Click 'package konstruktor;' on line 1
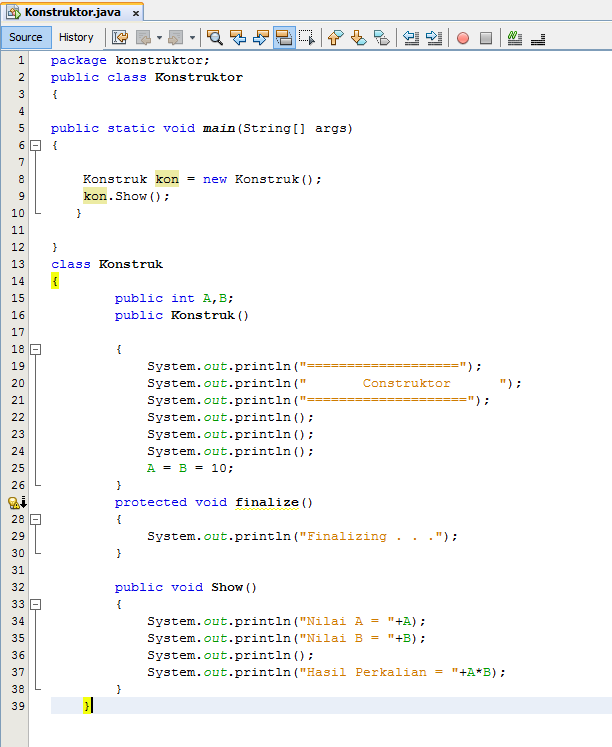612x747 pixels. [x=130, y=61]
